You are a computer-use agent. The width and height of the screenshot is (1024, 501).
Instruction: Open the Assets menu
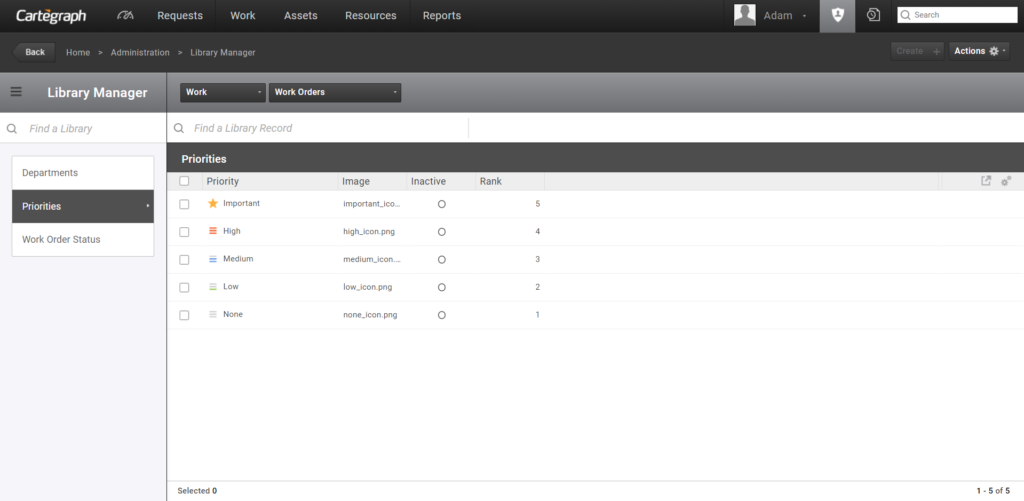[x=300, y=16]
